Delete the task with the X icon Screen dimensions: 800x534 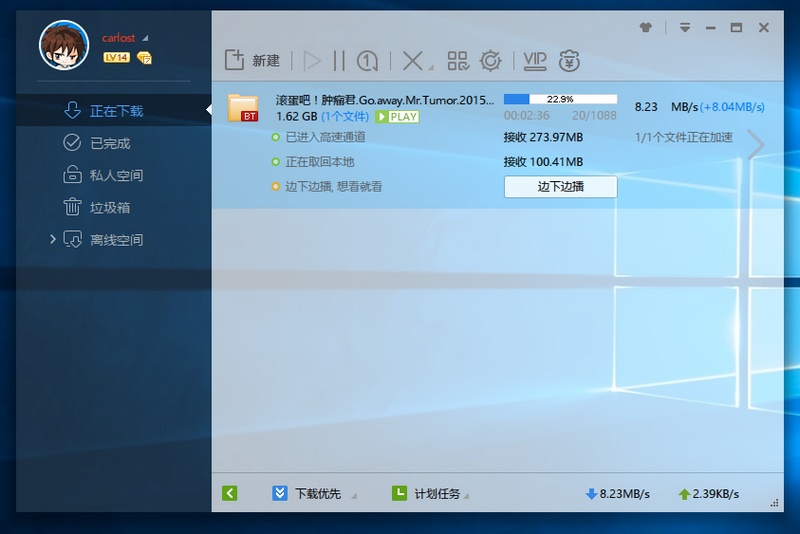click(x=412, y=61)
